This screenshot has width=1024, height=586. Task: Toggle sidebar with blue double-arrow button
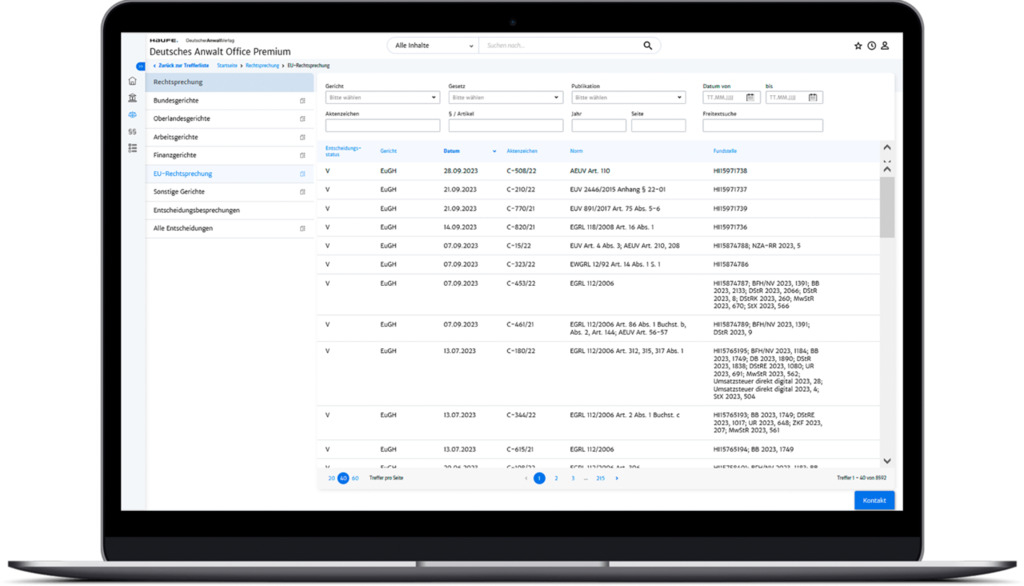click(140, 66)
